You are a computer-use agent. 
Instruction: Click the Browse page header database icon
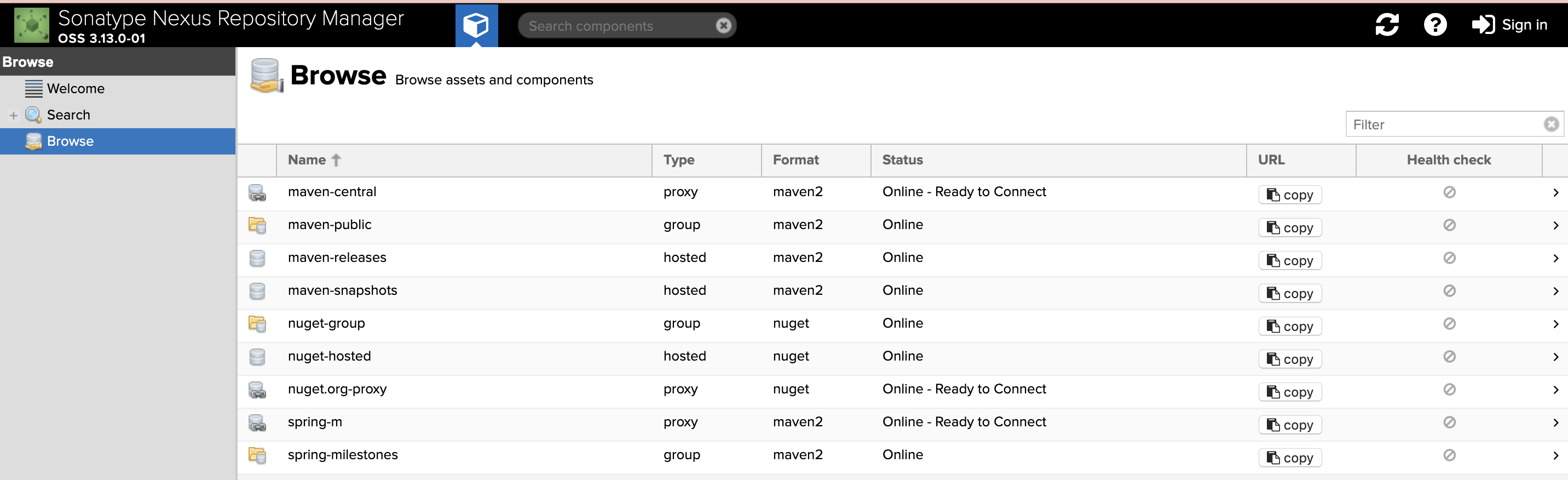pyautogui.click(x=267, y=76)
